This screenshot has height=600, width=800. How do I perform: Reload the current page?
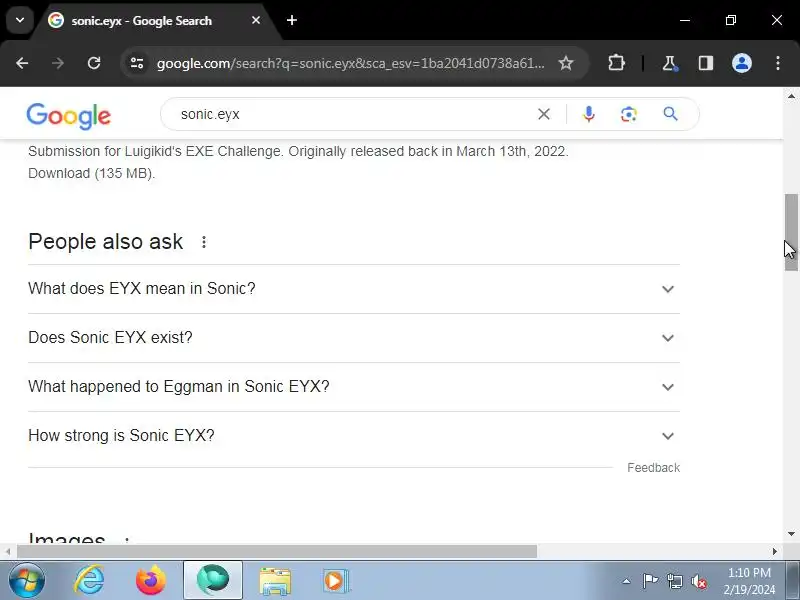94,63
